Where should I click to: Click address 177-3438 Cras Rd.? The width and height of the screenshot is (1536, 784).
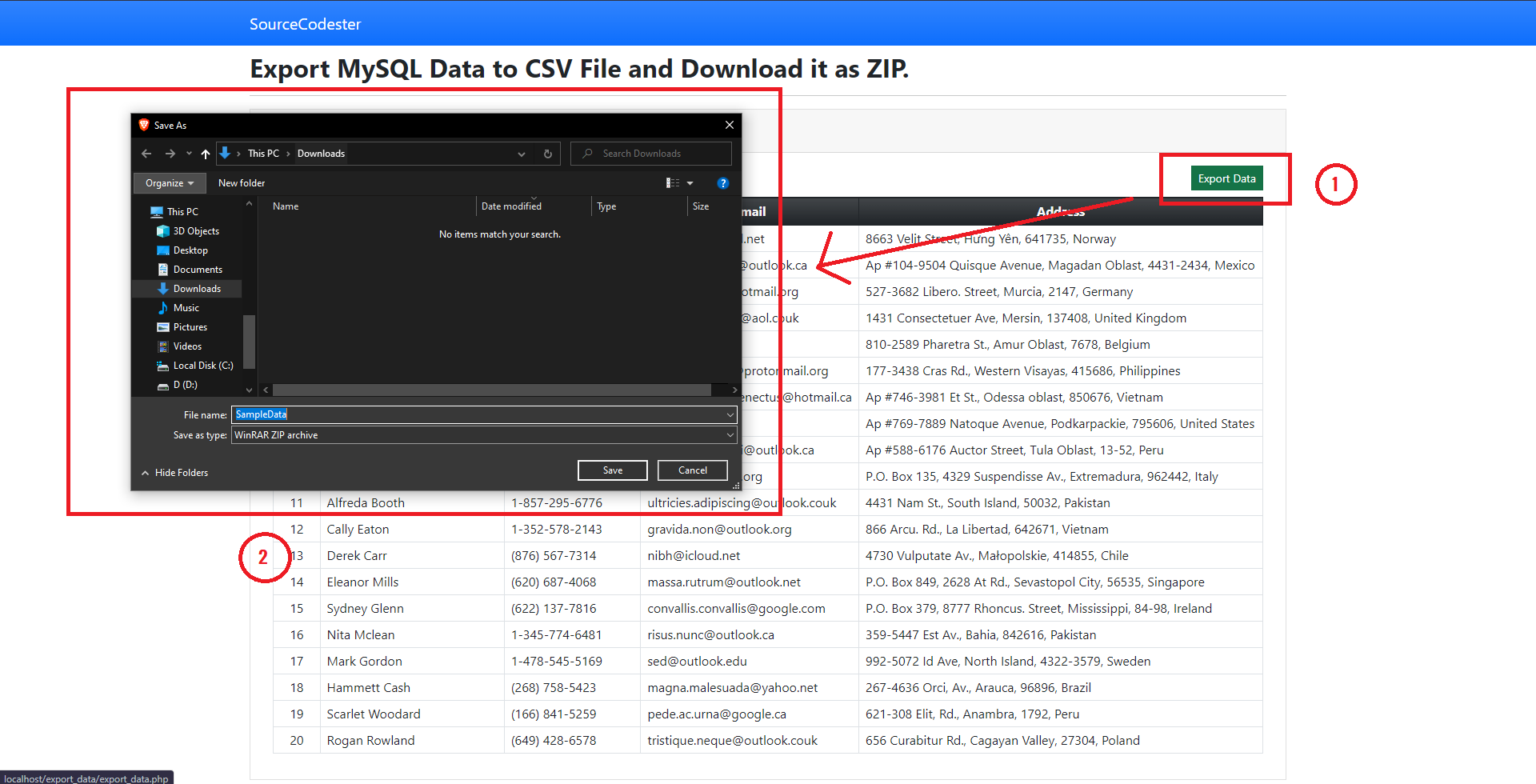coord(1023,371)
